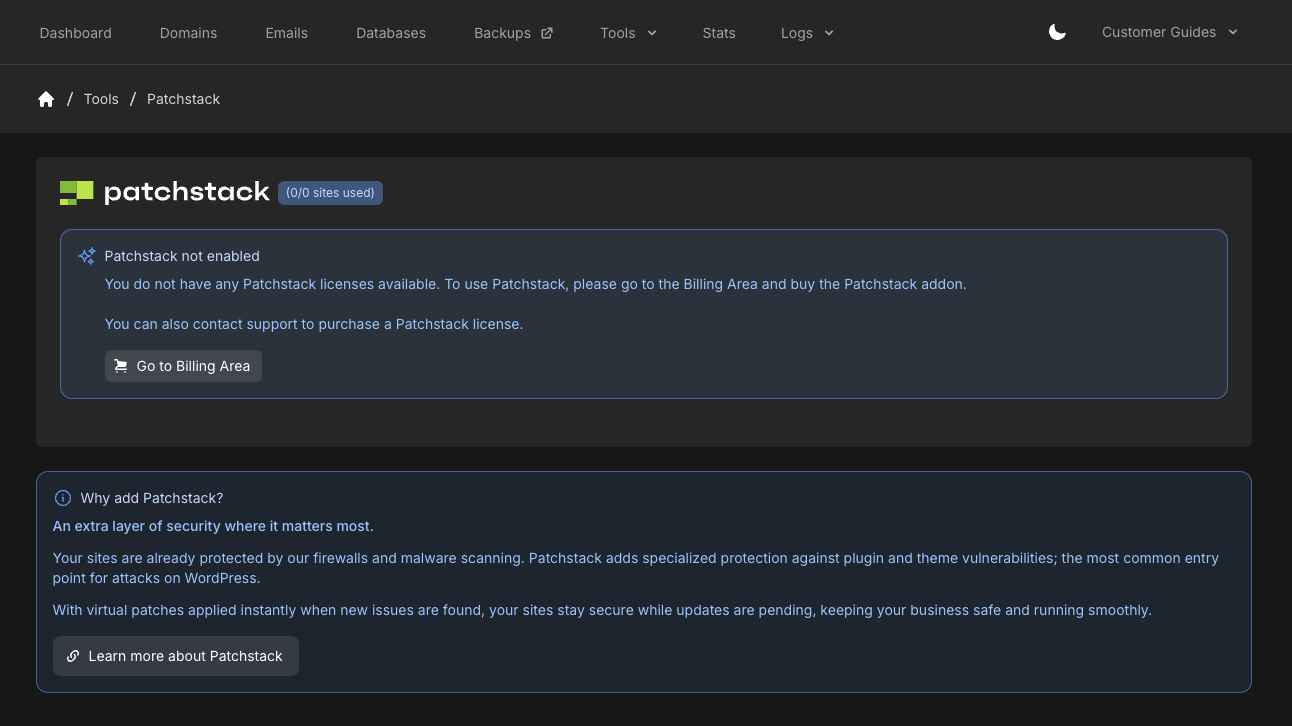Click the 0/0 sites used badge

coord(330,193)
